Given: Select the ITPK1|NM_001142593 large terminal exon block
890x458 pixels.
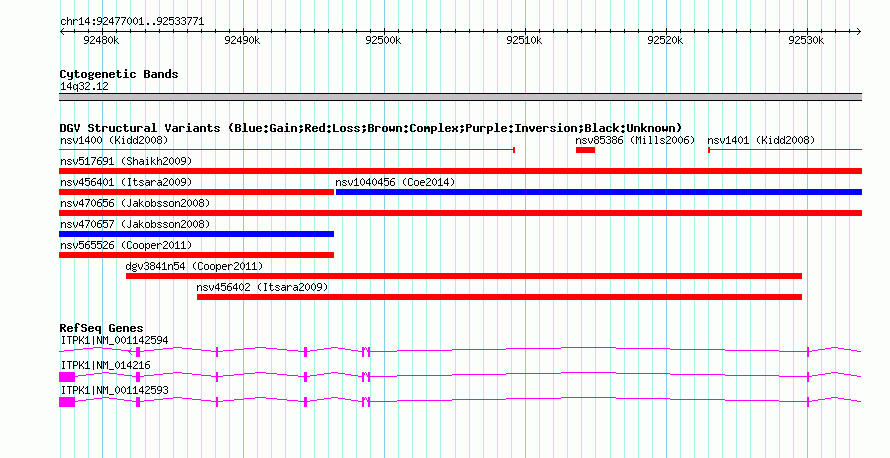Looking at the screenshot, I should (67, 402).
